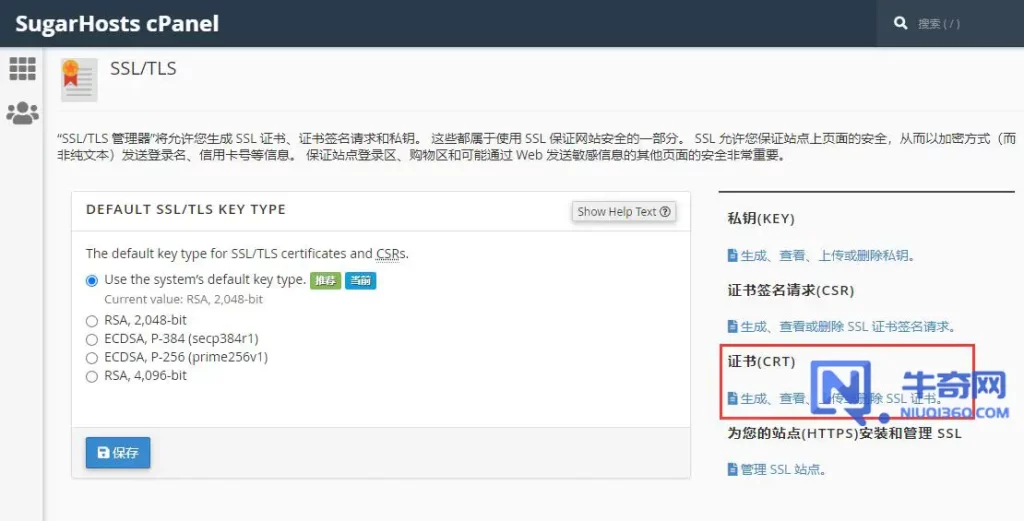1024x521 pixels.
Task: Click the blue 保存 save button
Action: click(x=118, y=452)
